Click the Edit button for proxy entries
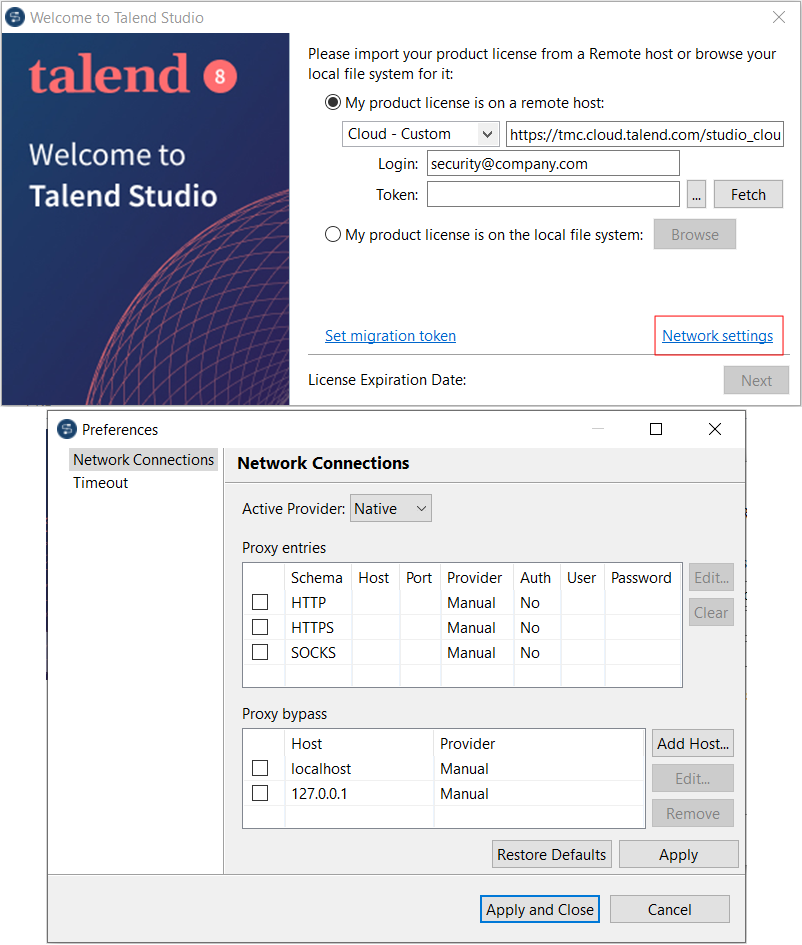 711,577
